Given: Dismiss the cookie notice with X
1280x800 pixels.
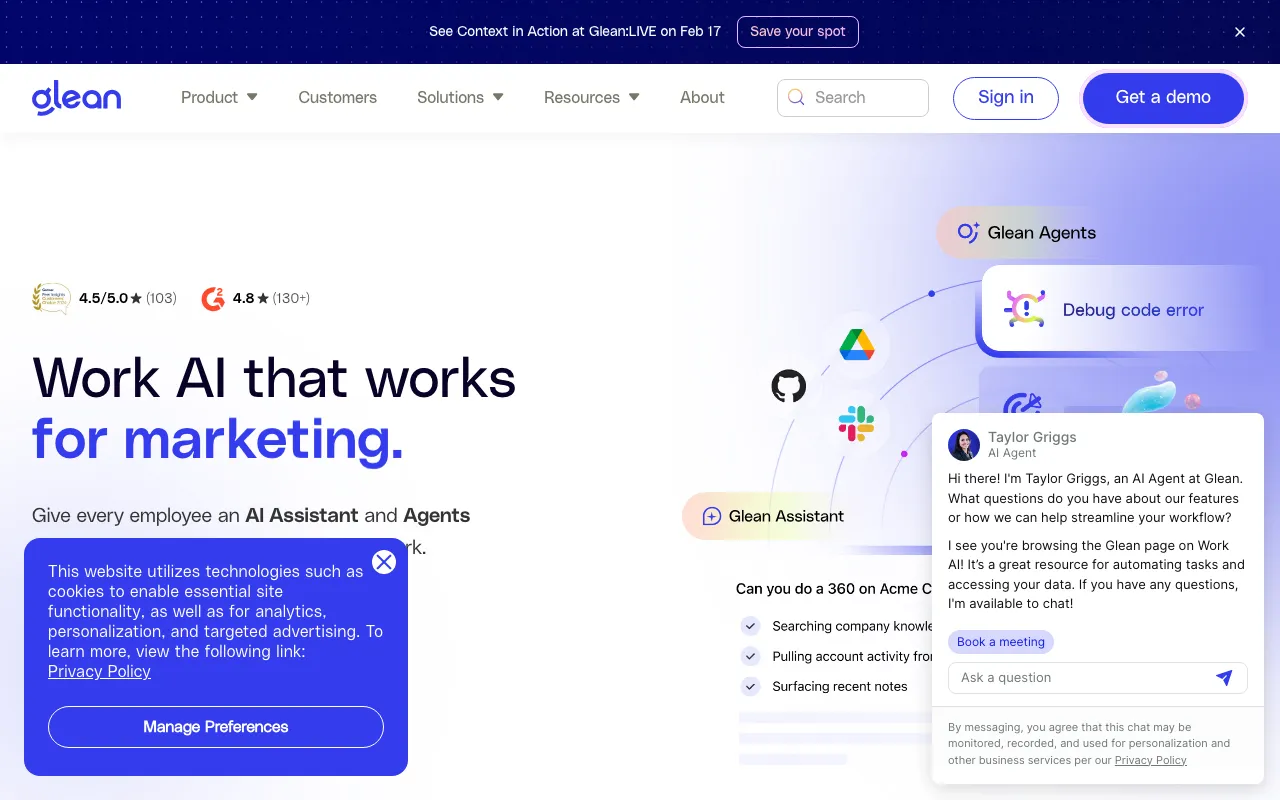Looking at the screenshot, I should 384,562.
